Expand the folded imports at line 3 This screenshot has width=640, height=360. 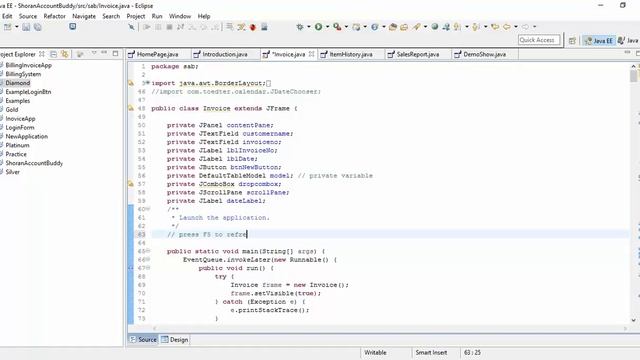tap(148, 83)
